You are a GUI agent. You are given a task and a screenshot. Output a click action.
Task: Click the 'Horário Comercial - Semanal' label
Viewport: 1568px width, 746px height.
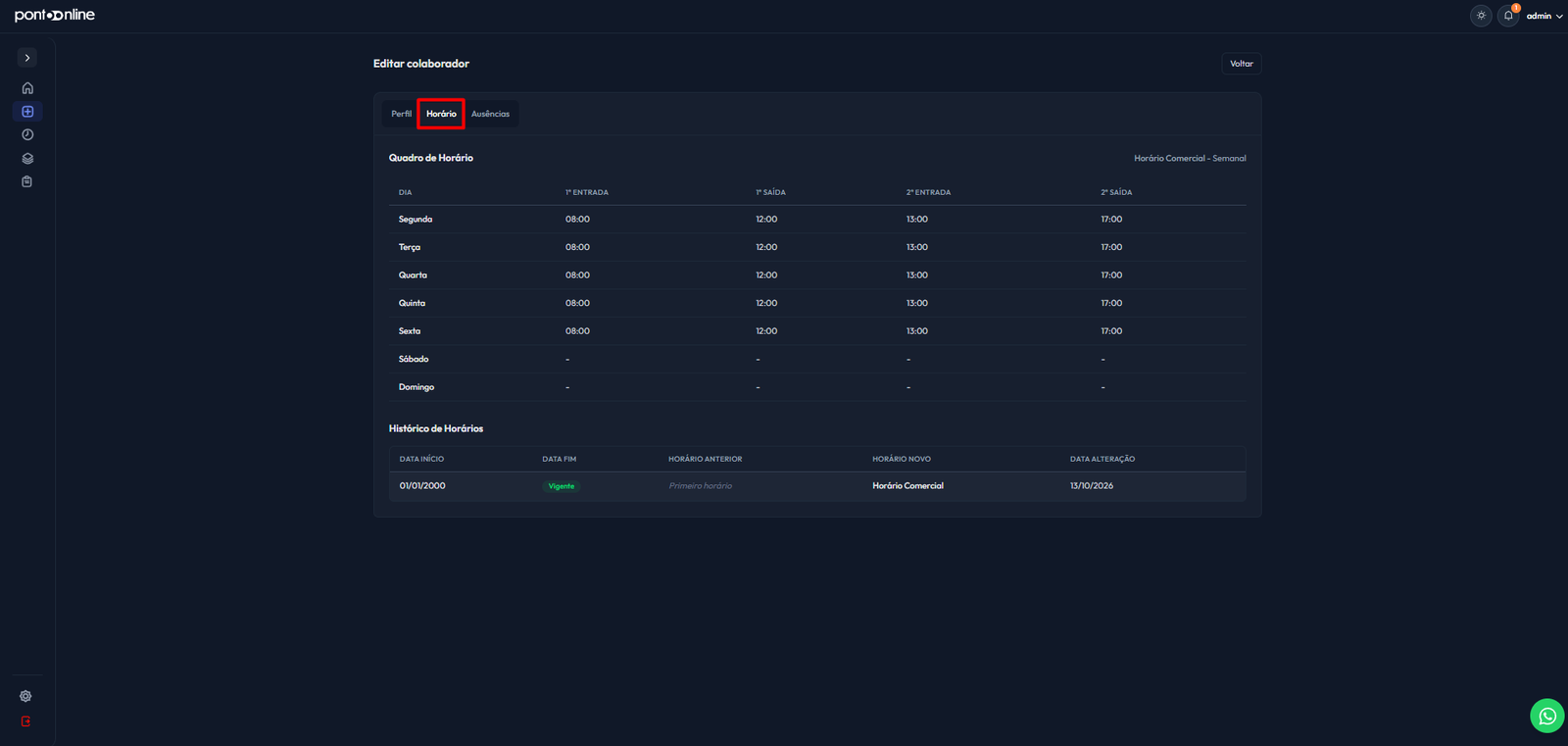pos(1190,159)
